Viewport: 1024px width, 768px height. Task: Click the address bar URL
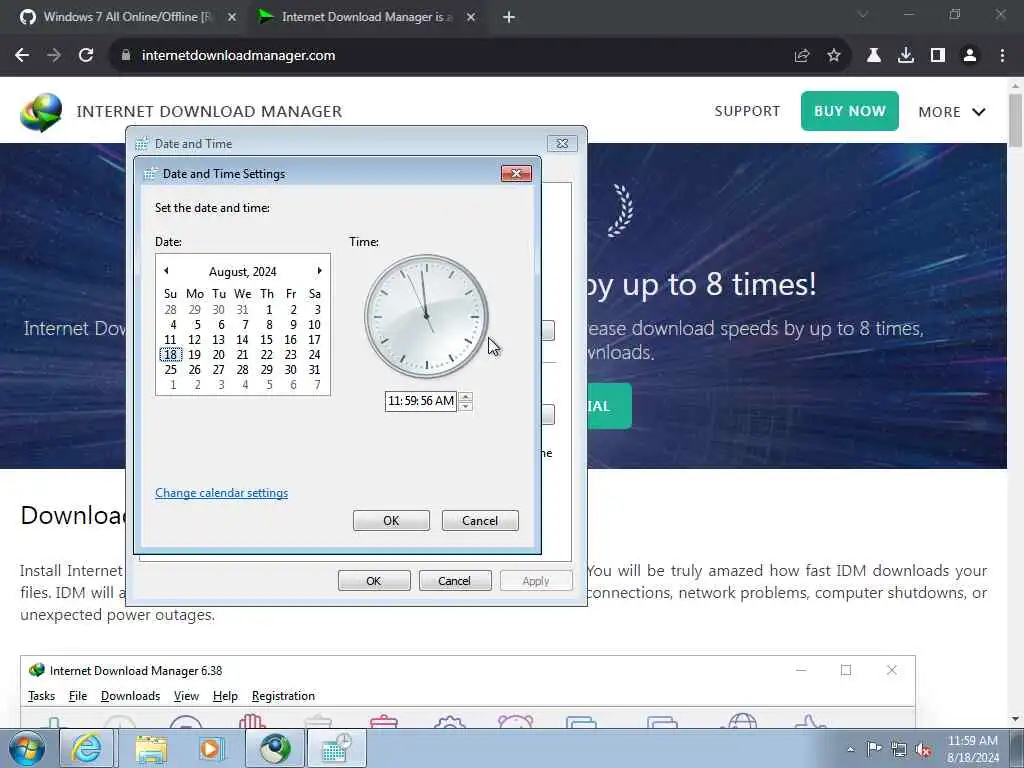[238, 56]
